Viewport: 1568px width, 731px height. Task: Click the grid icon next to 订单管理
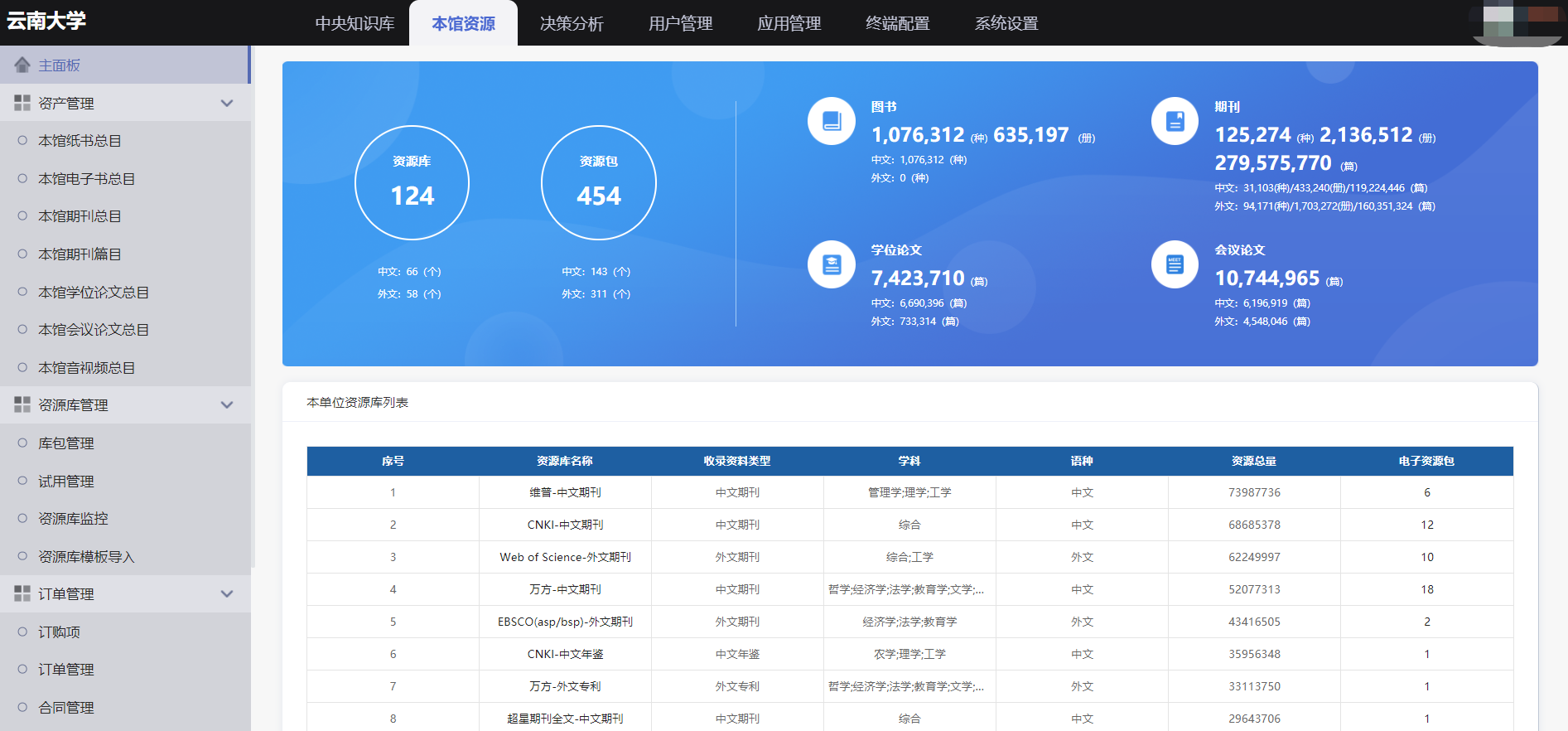tap(22, 593)
